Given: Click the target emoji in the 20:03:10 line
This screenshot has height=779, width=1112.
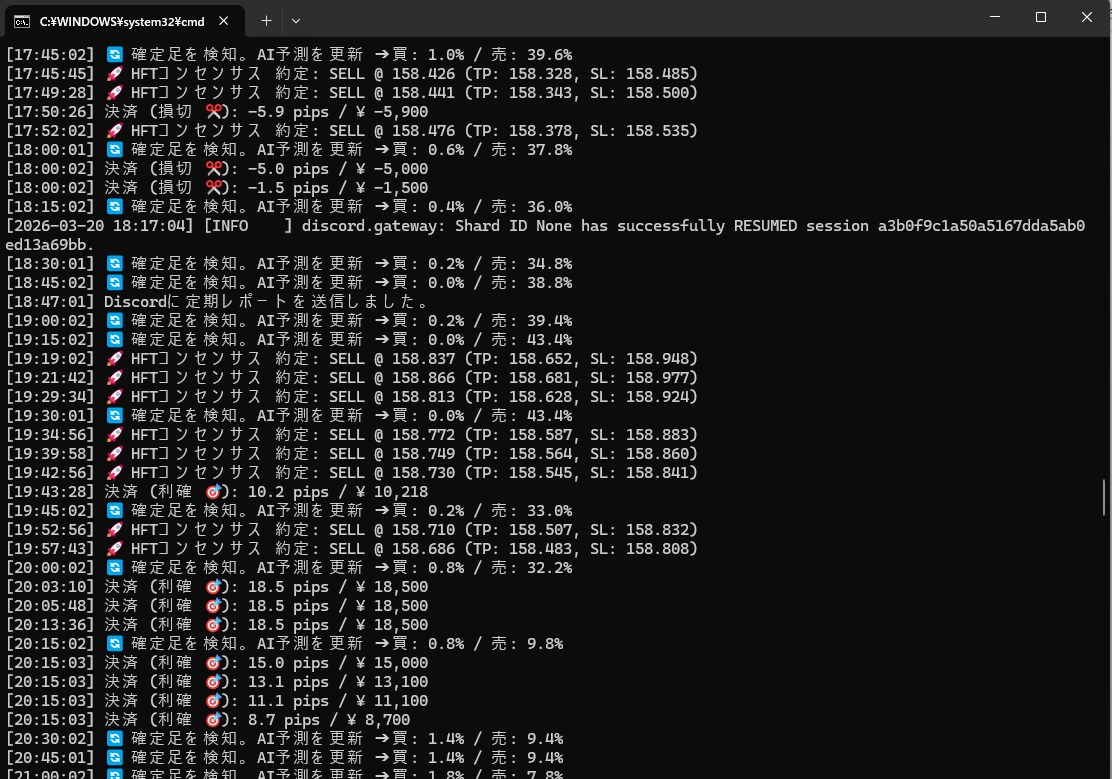Looking at the screenshot, I should [213, 587].
